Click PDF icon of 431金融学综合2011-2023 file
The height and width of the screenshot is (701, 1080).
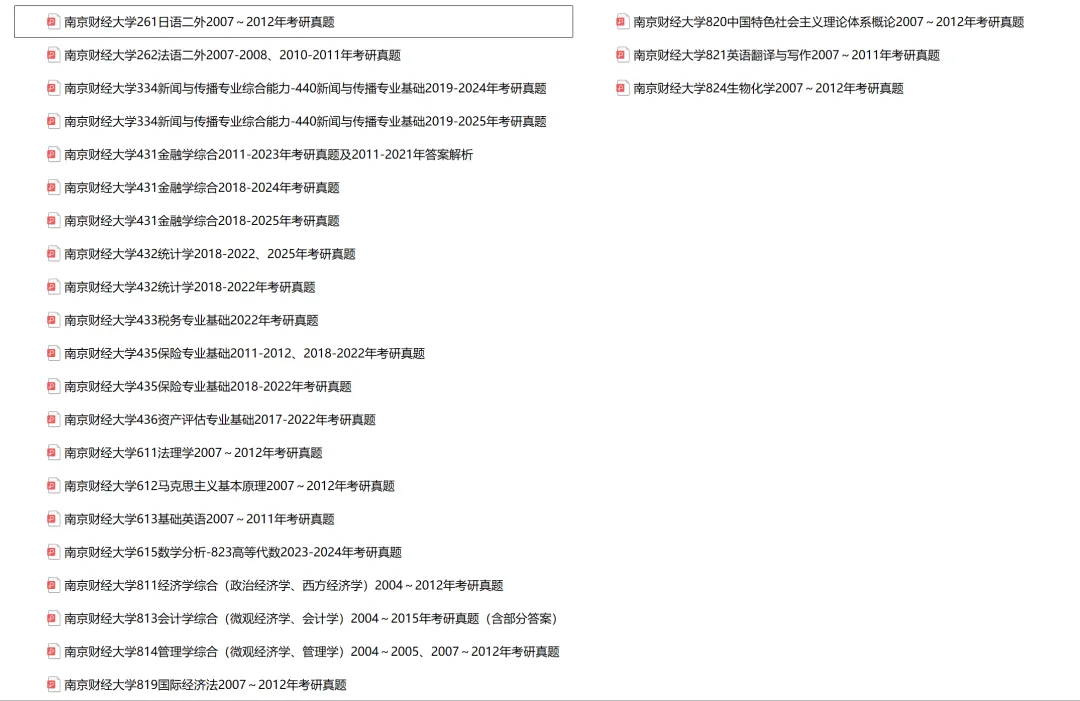(x=53, y=154)
